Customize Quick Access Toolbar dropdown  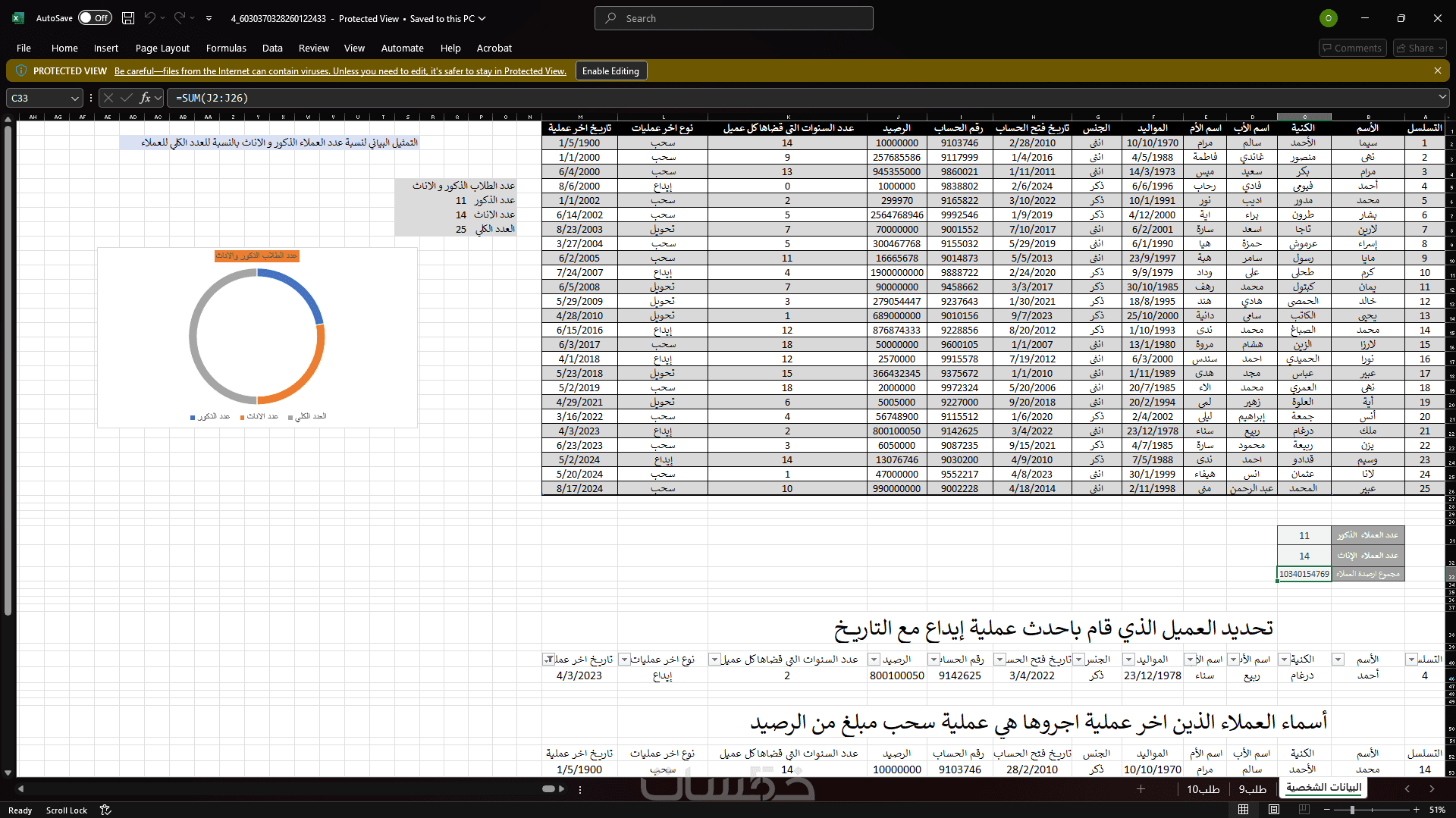click(x=209, y=18)
